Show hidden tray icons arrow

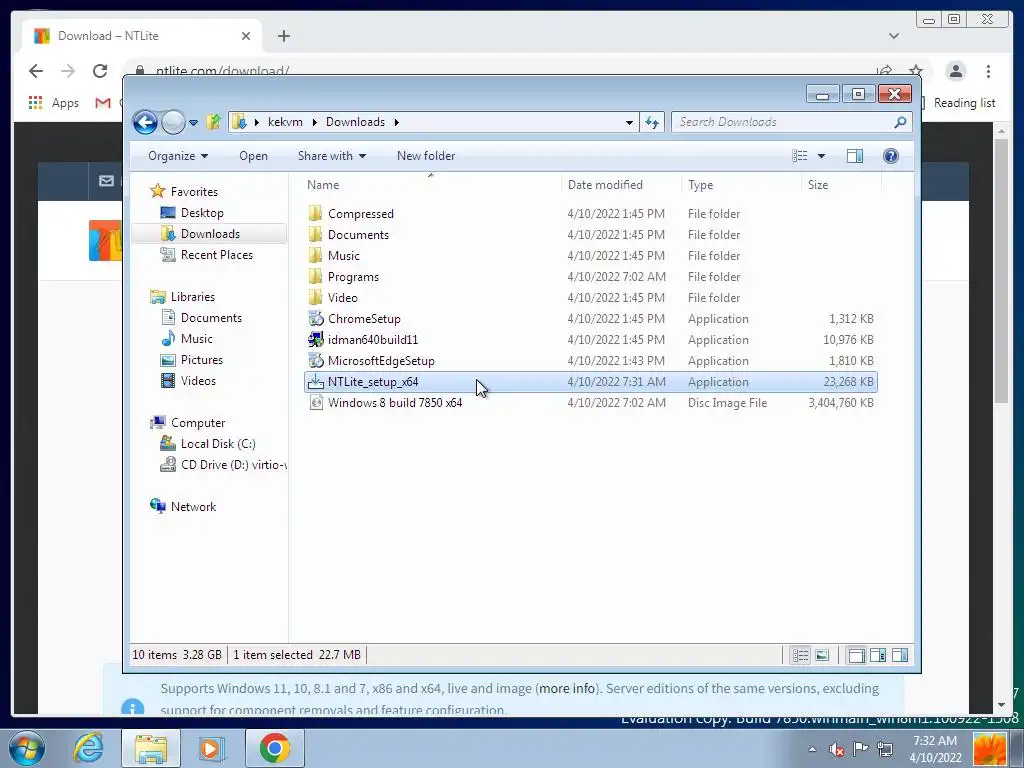coord(812,749)
